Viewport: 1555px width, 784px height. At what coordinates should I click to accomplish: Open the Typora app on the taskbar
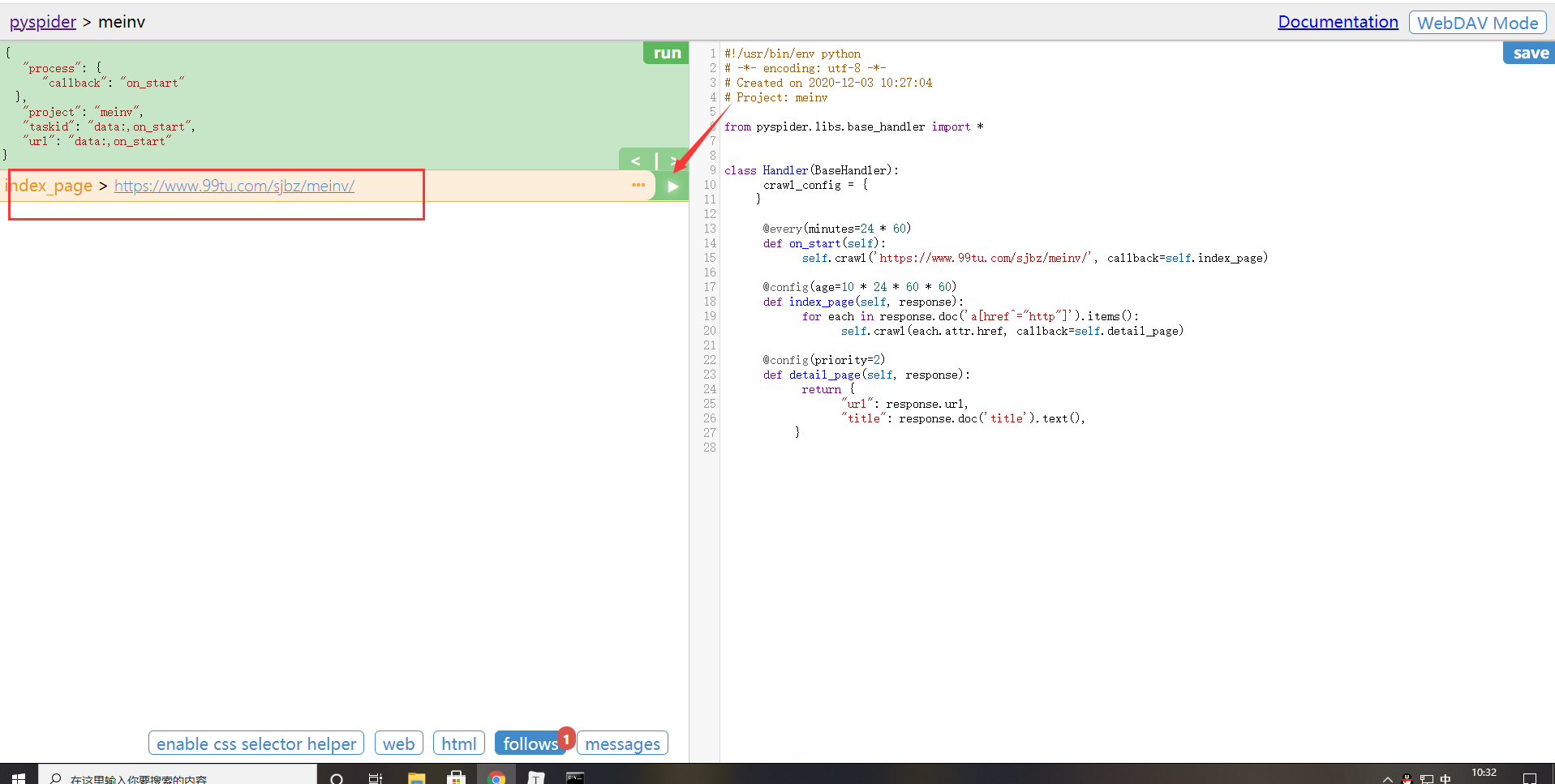click(536, 778)
